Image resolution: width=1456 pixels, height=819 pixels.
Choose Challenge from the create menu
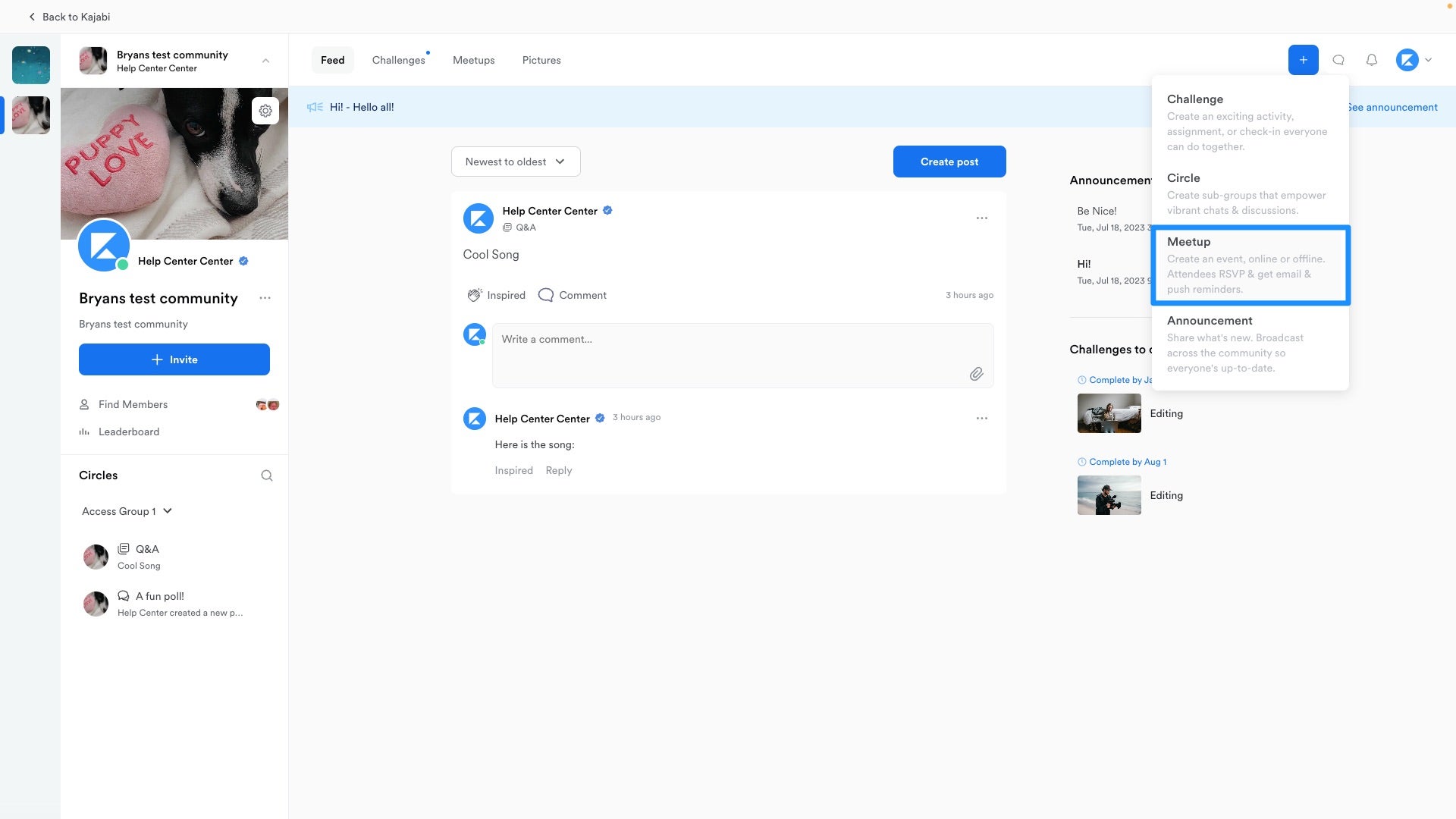1250,122
